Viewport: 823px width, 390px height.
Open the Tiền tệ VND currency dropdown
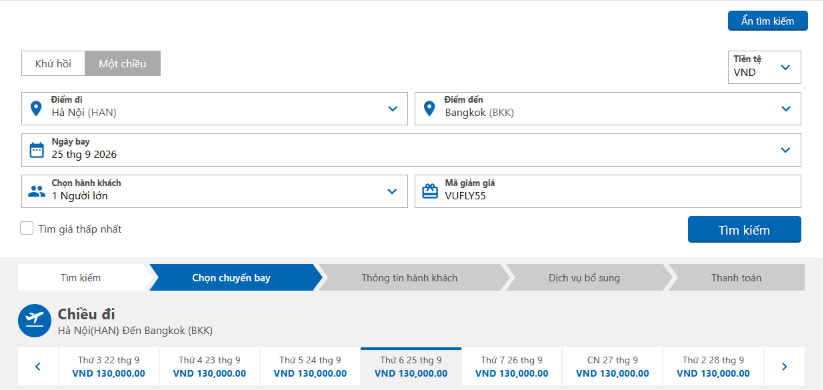pyautogui.click(x=764, y=67)
